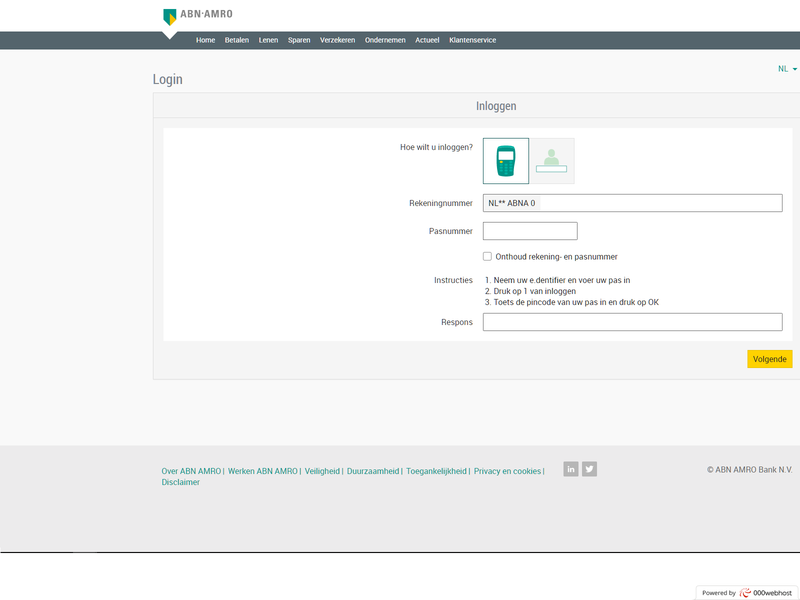Viewport: 800px width, 600px height.
Task: Open the Sparen menu
Action: 299,40
